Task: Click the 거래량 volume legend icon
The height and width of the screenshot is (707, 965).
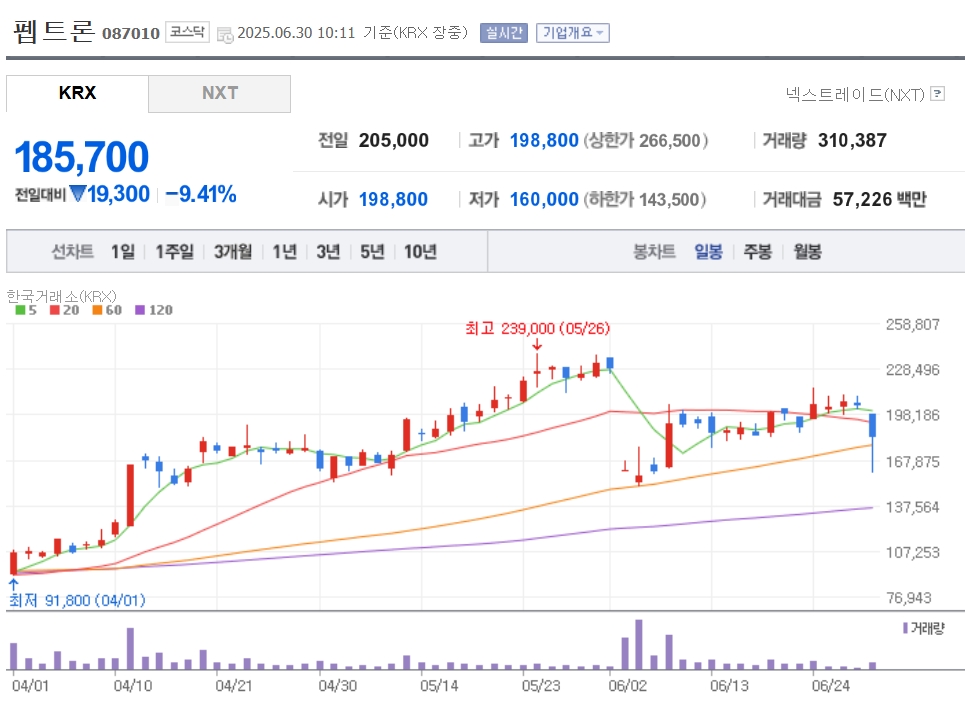Action: click(905, 628)
